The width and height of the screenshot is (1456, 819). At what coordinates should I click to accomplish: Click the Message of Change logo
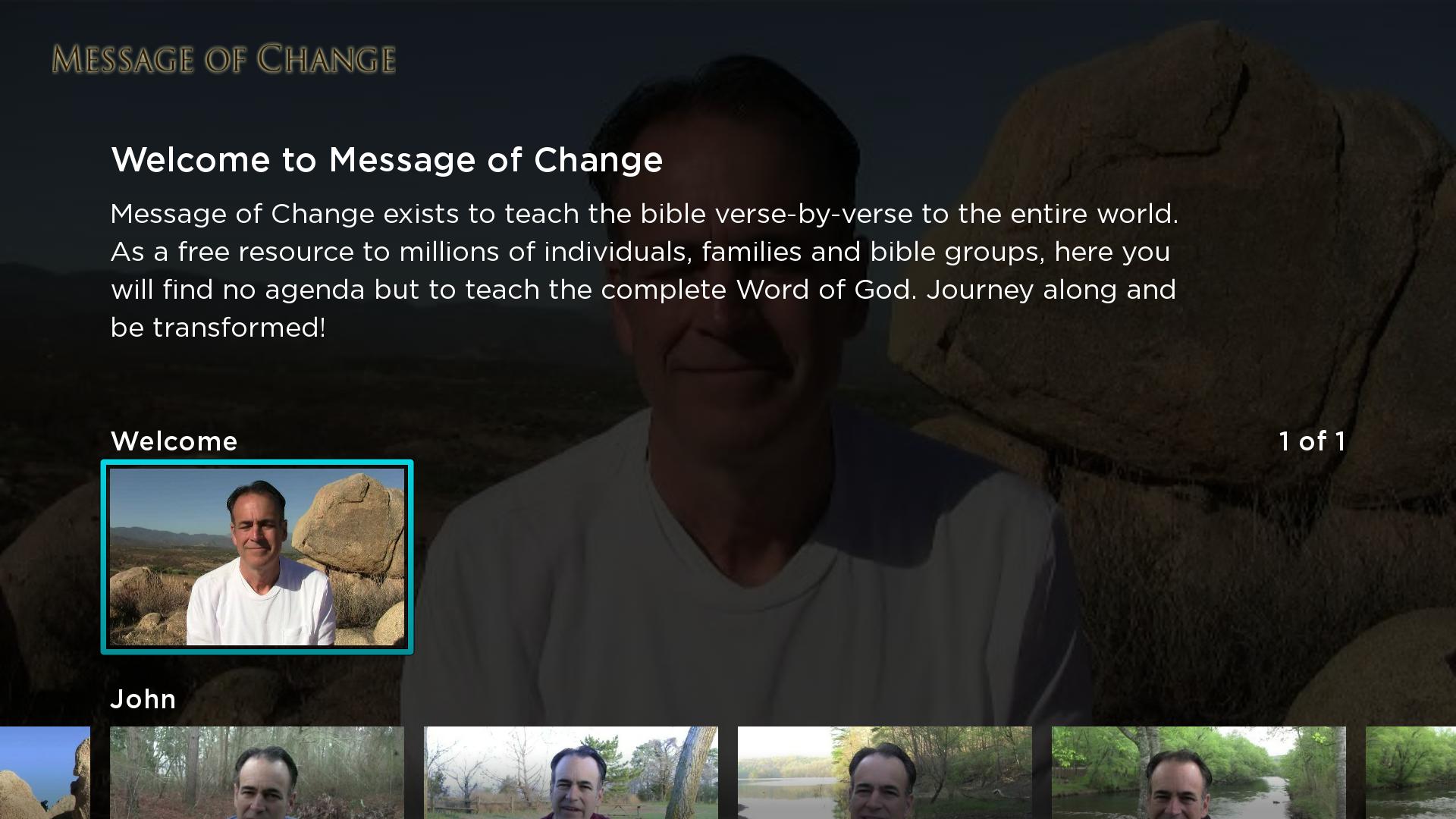pos(224,59)
